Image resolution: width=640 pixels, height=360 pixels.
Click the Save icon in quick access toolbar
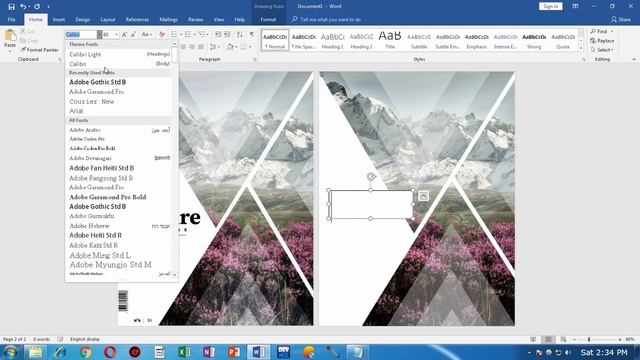click(x=11, y=7)
